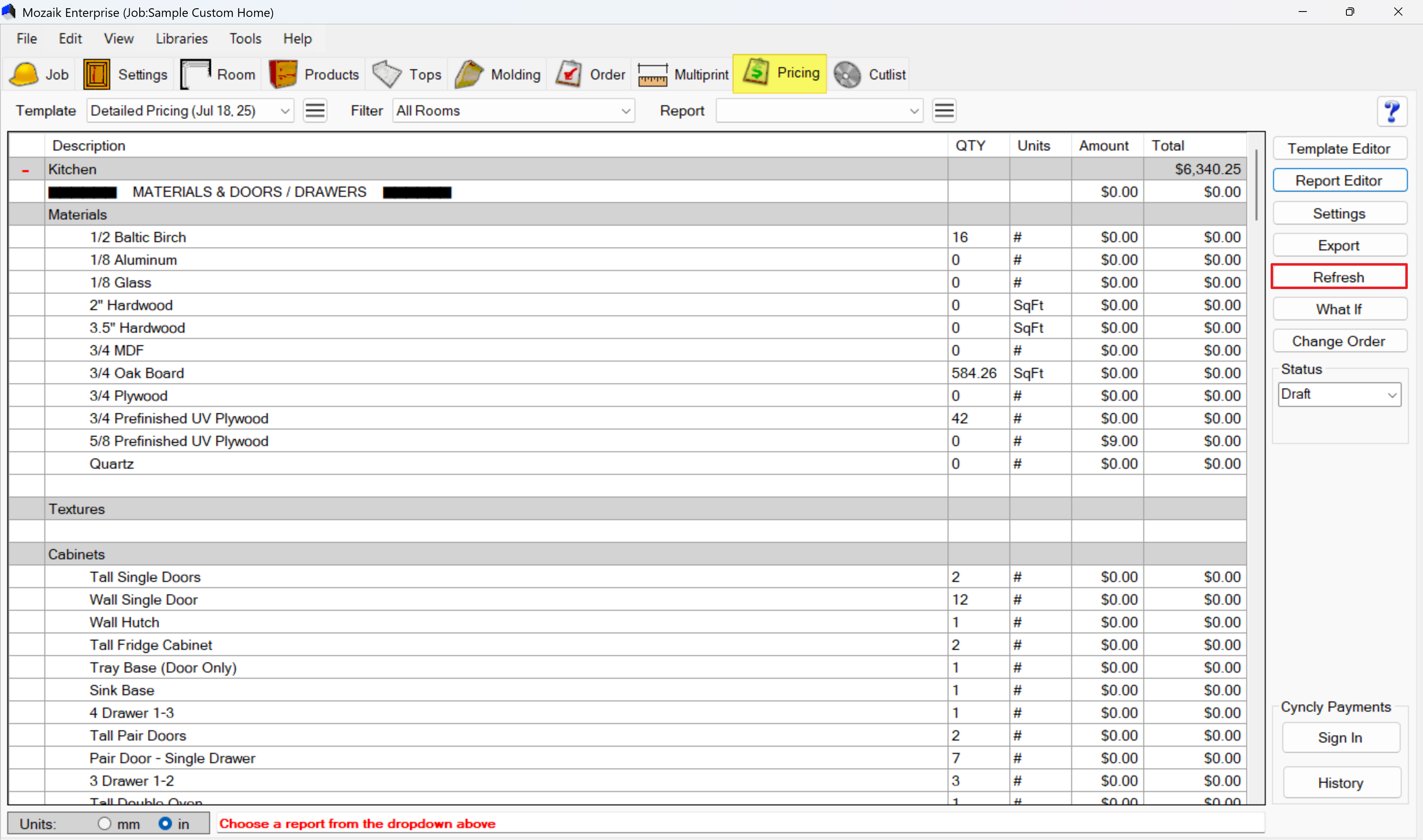Open the Cutlist saw blade icon
Screen dimensions: 1423x840
click(x=847, y=74)
